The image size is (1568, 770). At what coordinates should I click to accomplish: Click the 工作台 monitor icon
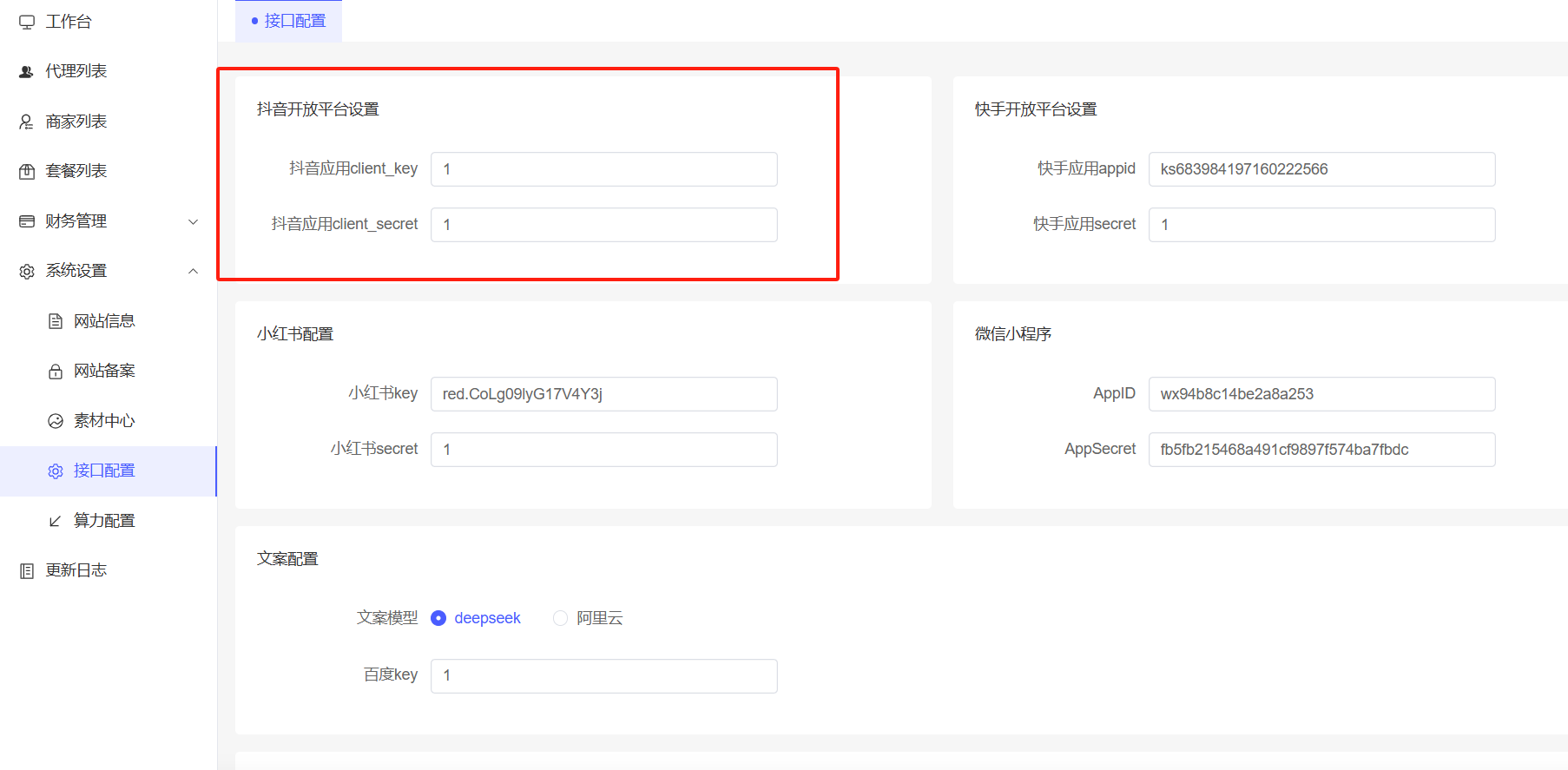(x=27, y=22)
